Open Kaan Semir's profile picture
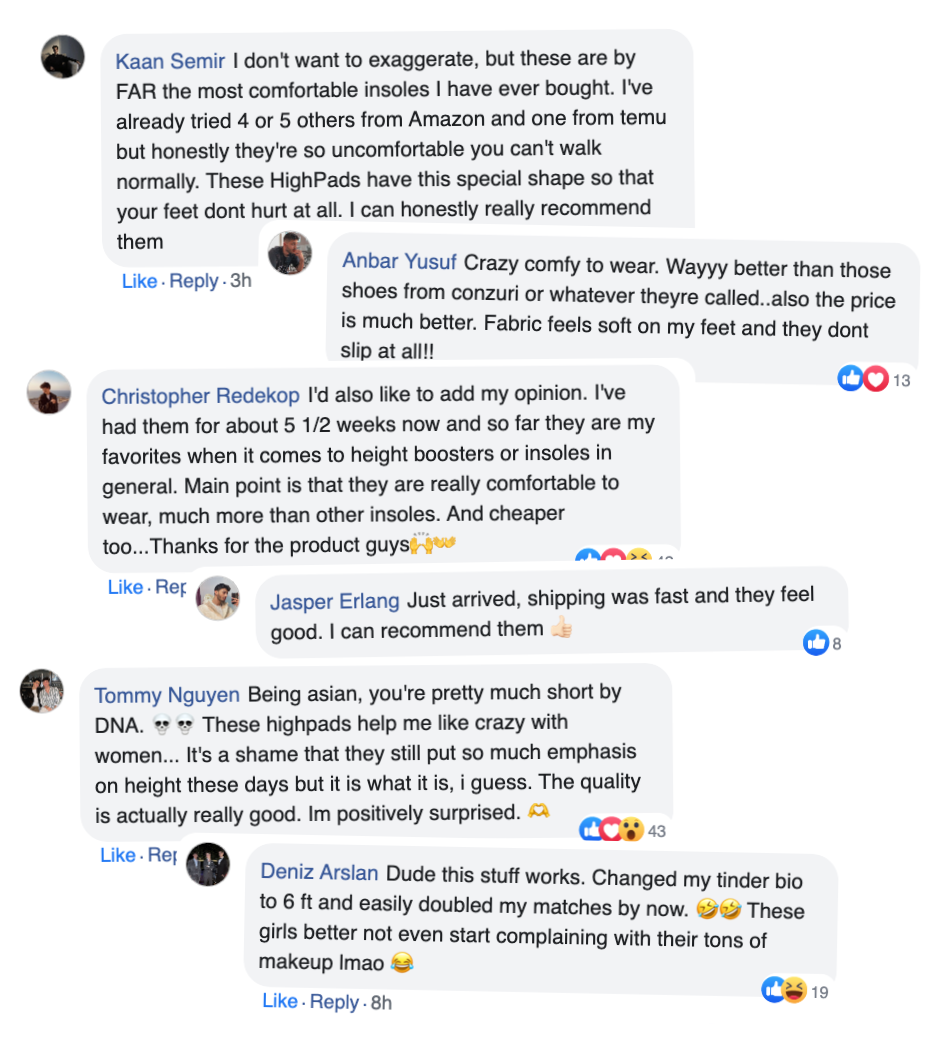Viewport: 948px width, 1040px height. pos(62,56)
